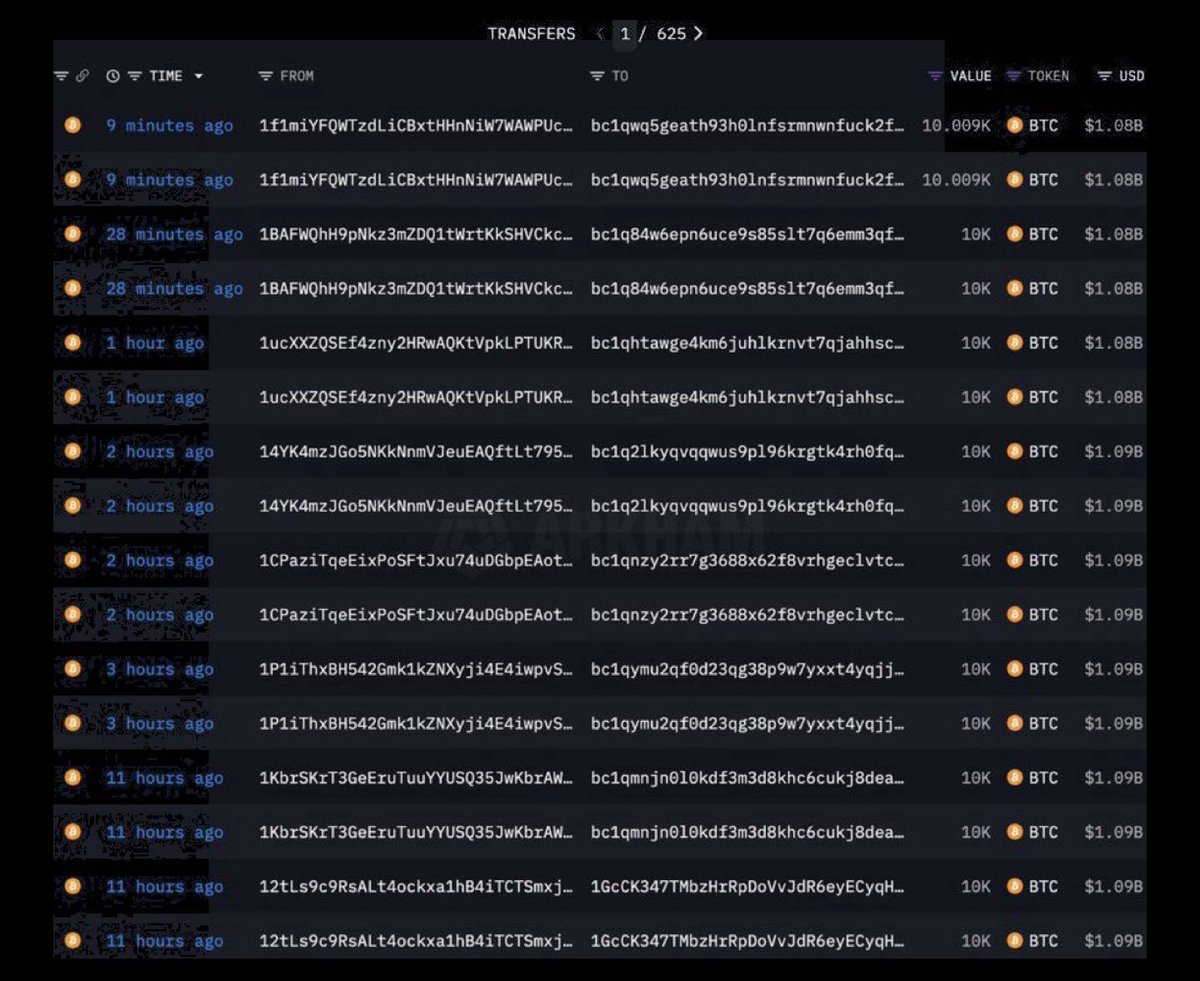Click the link icon in the table header

[83, 76]
